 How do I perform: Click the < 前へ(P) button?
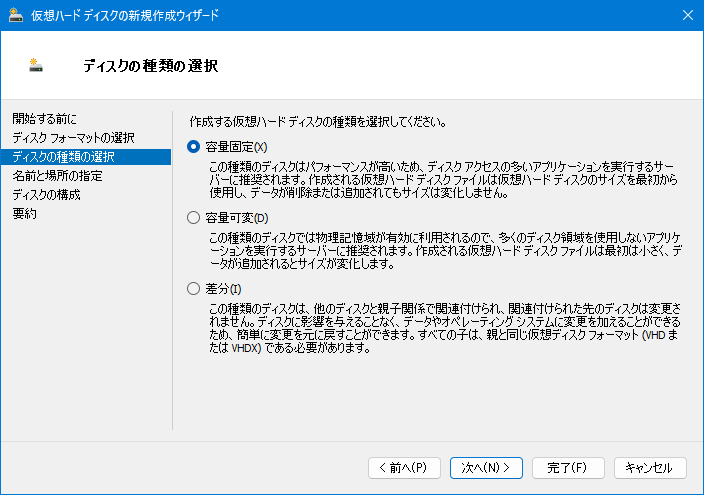point(404,468)
